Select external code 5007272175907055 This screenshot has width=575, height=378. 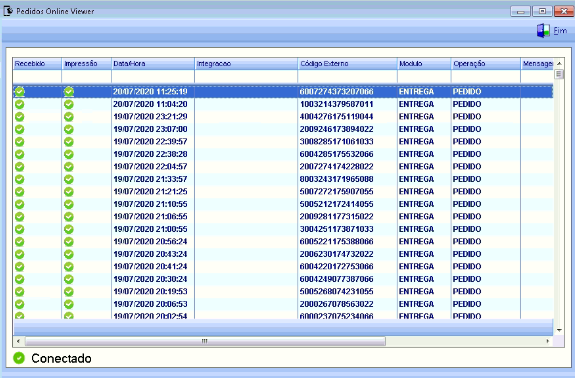click(336, 191)
